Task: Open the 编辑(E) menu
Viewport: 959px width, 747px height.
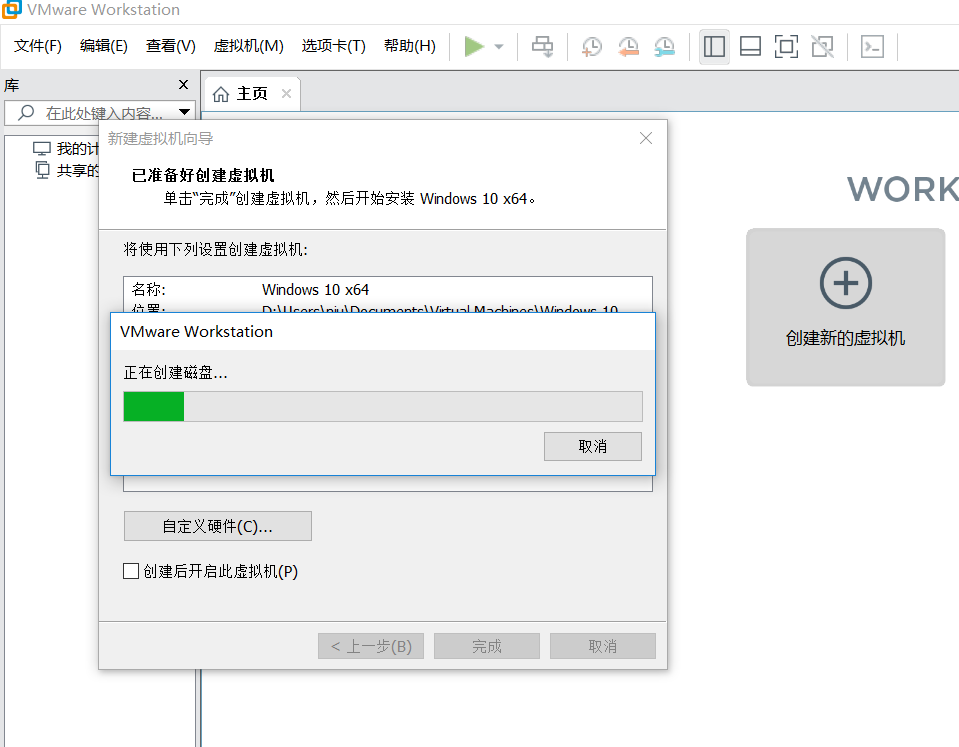Action: point(103,46)
